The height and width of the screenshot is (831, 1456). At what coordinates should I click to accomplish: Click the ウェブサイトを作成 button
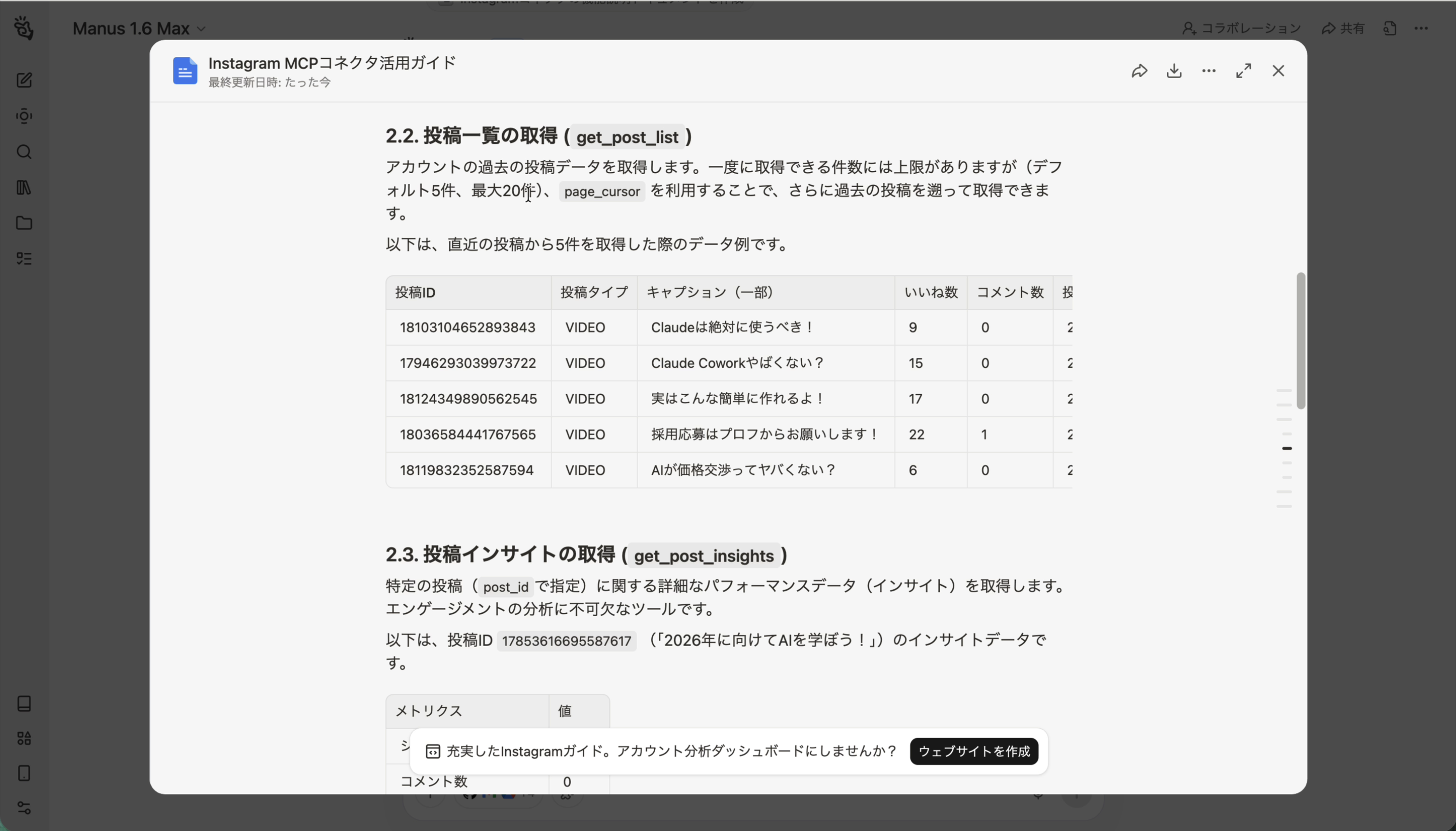click(974, 751)
